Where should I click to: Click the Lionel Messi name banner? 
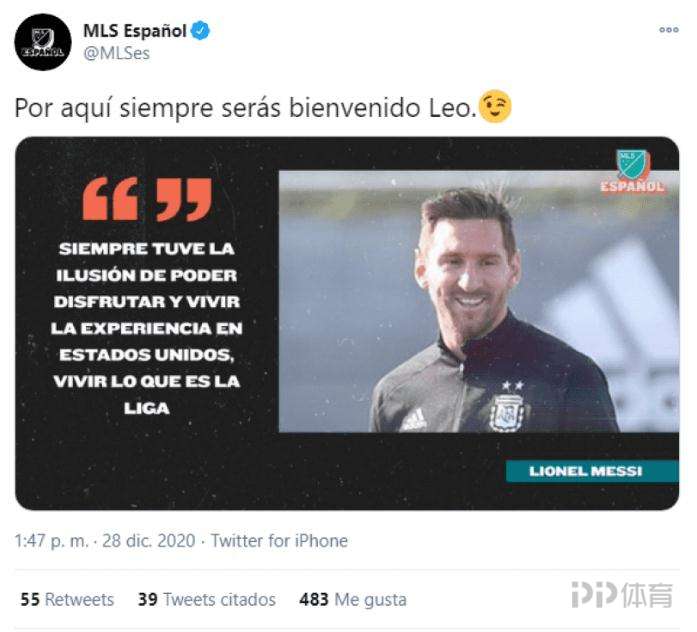pyautogui.click(x=592, y=471)
